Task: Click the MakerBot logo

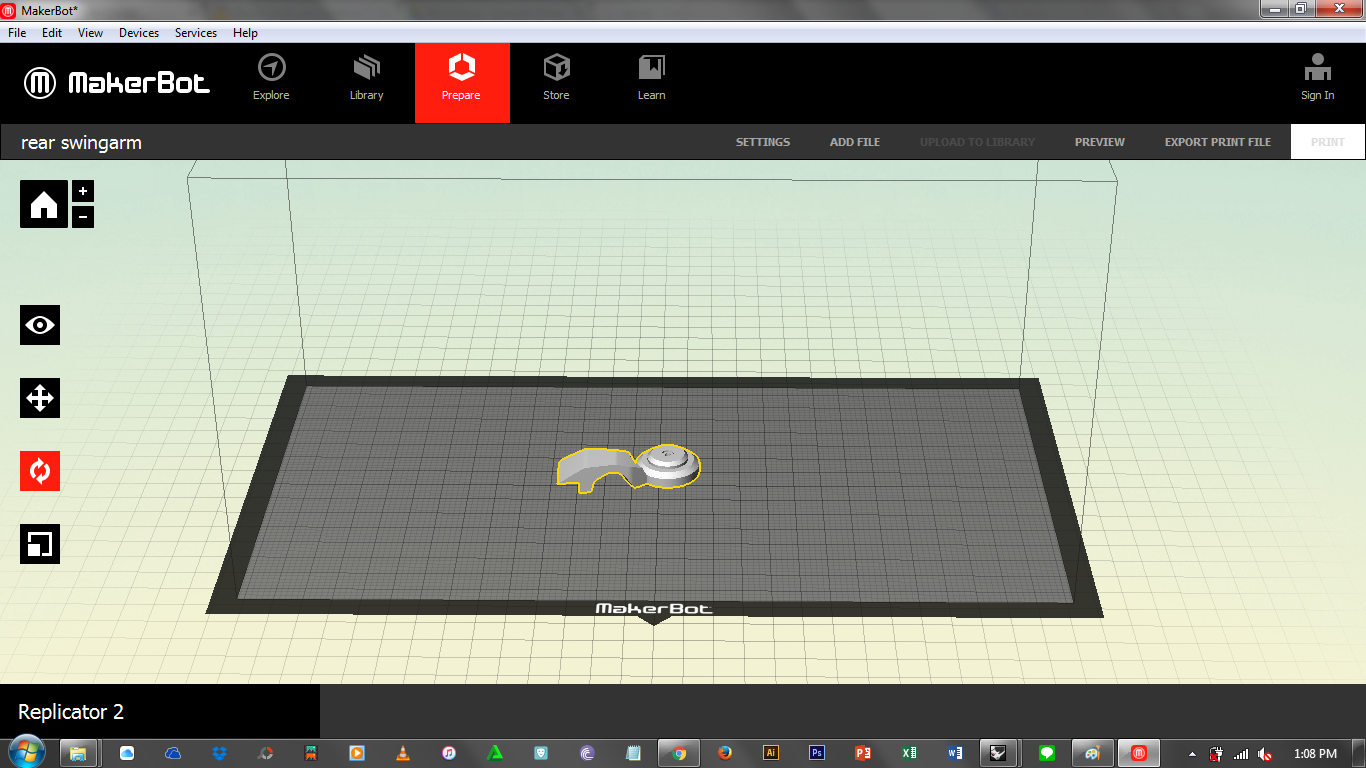Action: tap(117, 83)
